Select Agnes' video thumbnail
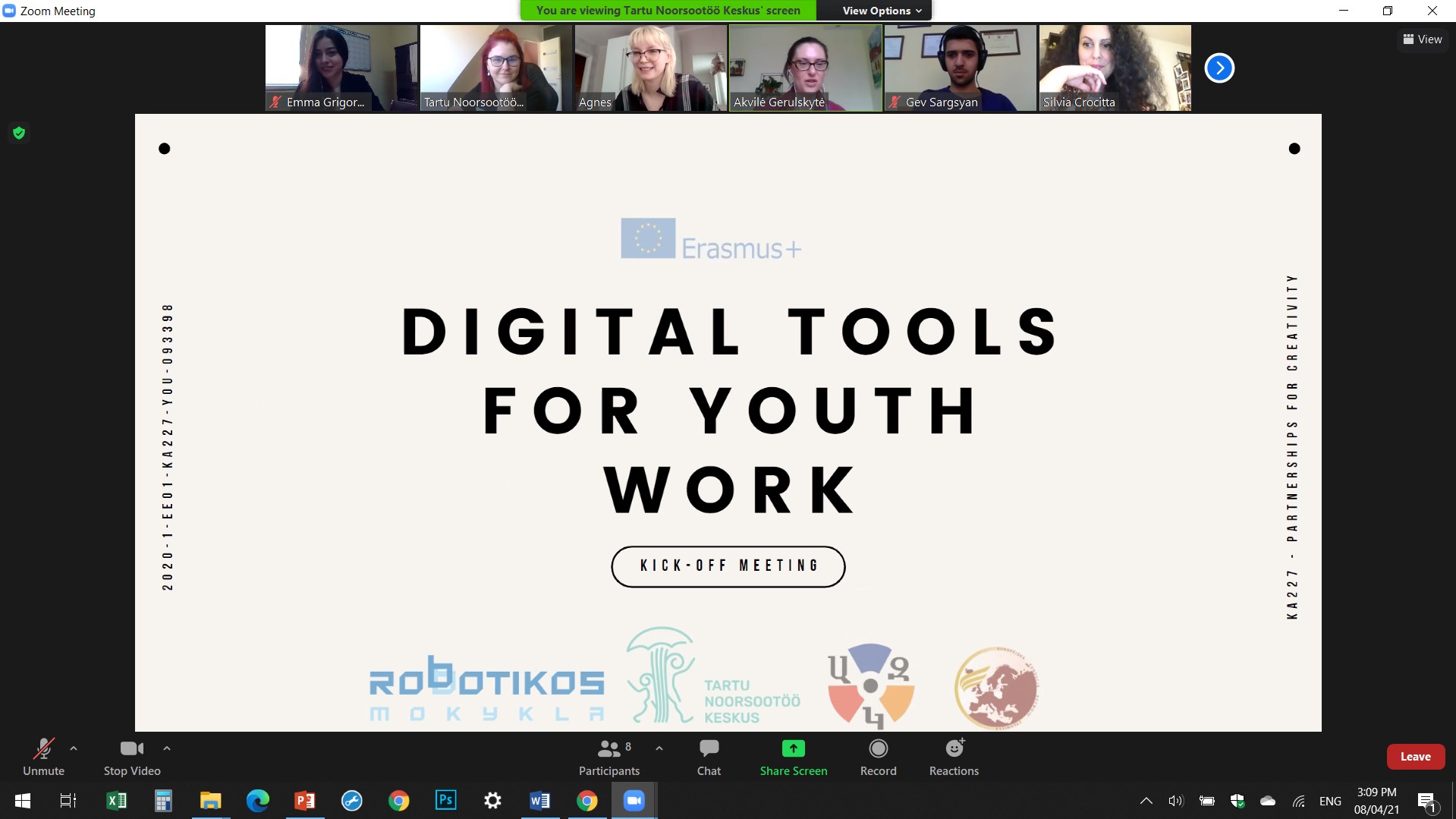1456x819 pixels. click(651, 68)
